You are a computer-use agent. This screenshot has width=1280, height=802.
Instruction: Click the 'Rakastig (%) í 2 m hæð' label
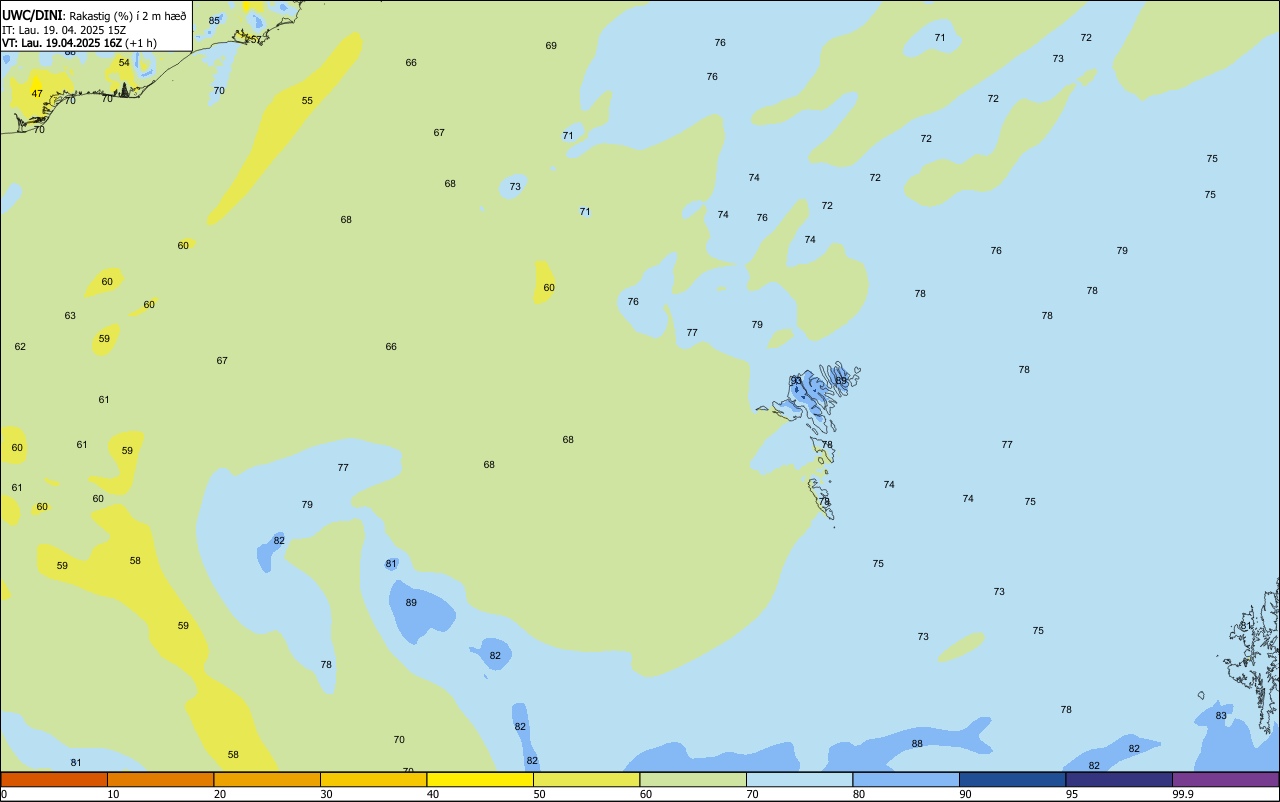[x=128, y=16]
